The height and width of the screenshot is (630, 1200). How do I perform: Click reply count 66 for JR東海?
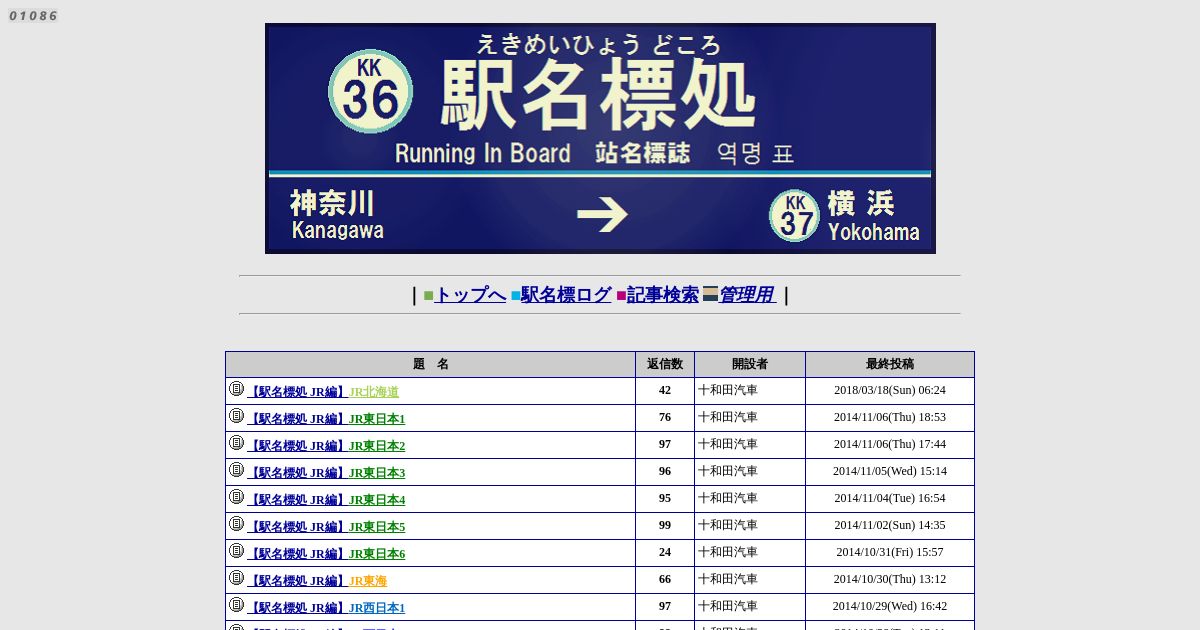coord(665,580)
